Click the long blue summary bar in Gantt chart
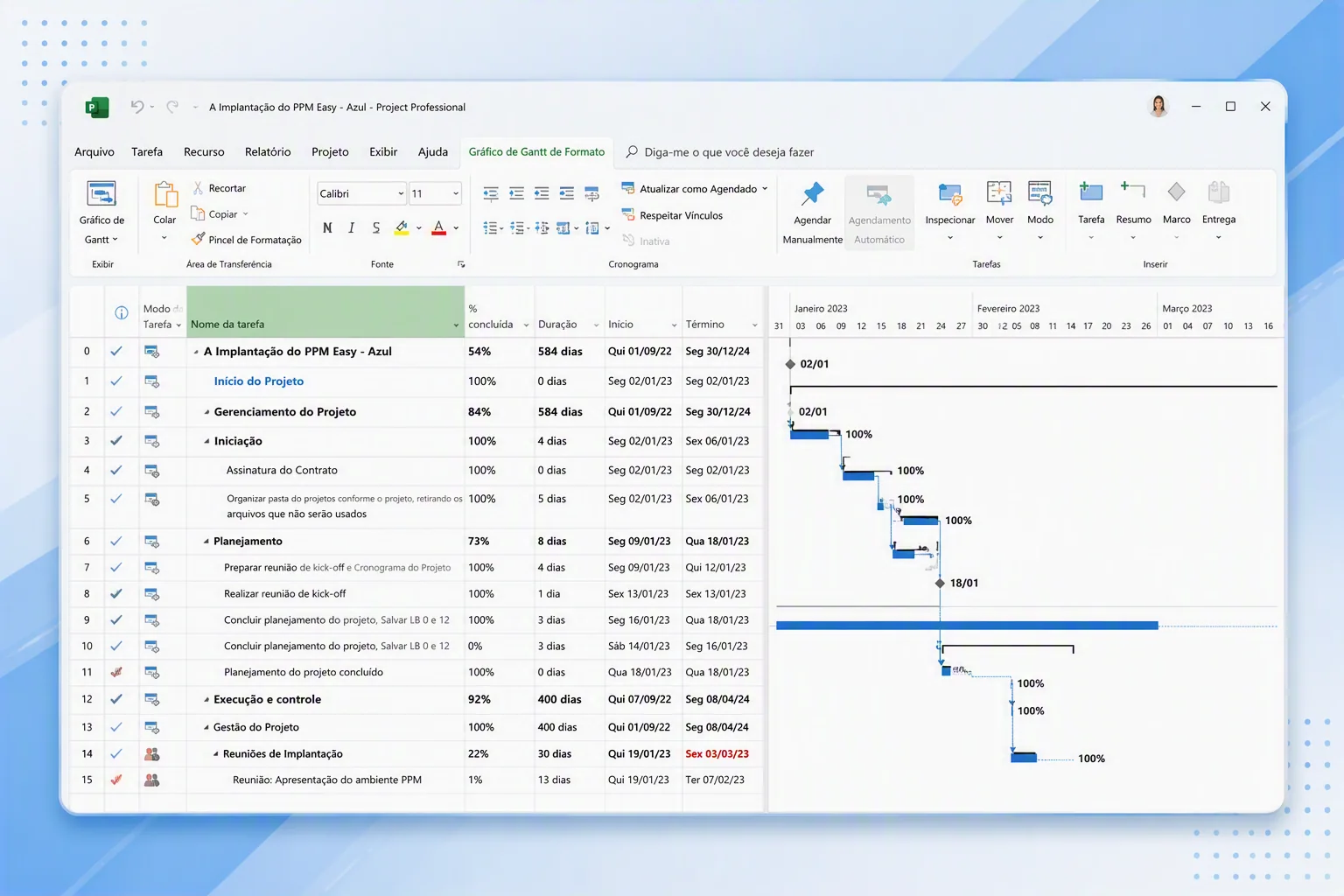 click(967, 626)
